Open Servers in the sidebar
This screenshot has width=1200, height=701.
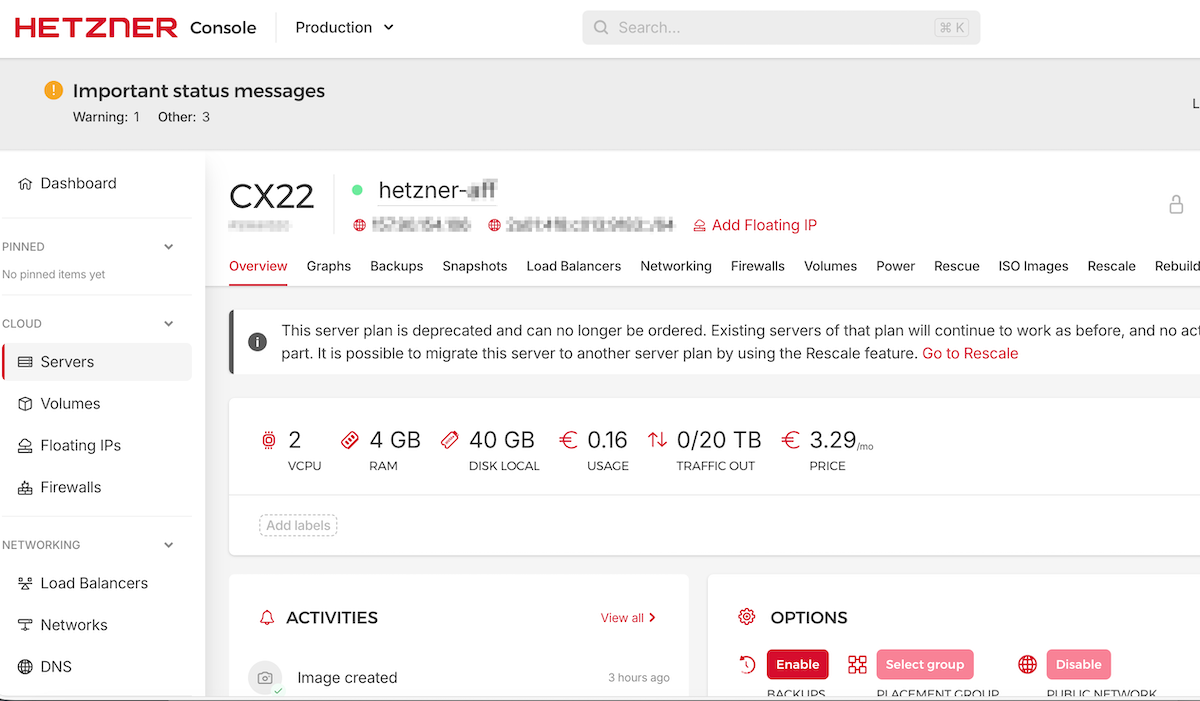[x=97, y=362]
